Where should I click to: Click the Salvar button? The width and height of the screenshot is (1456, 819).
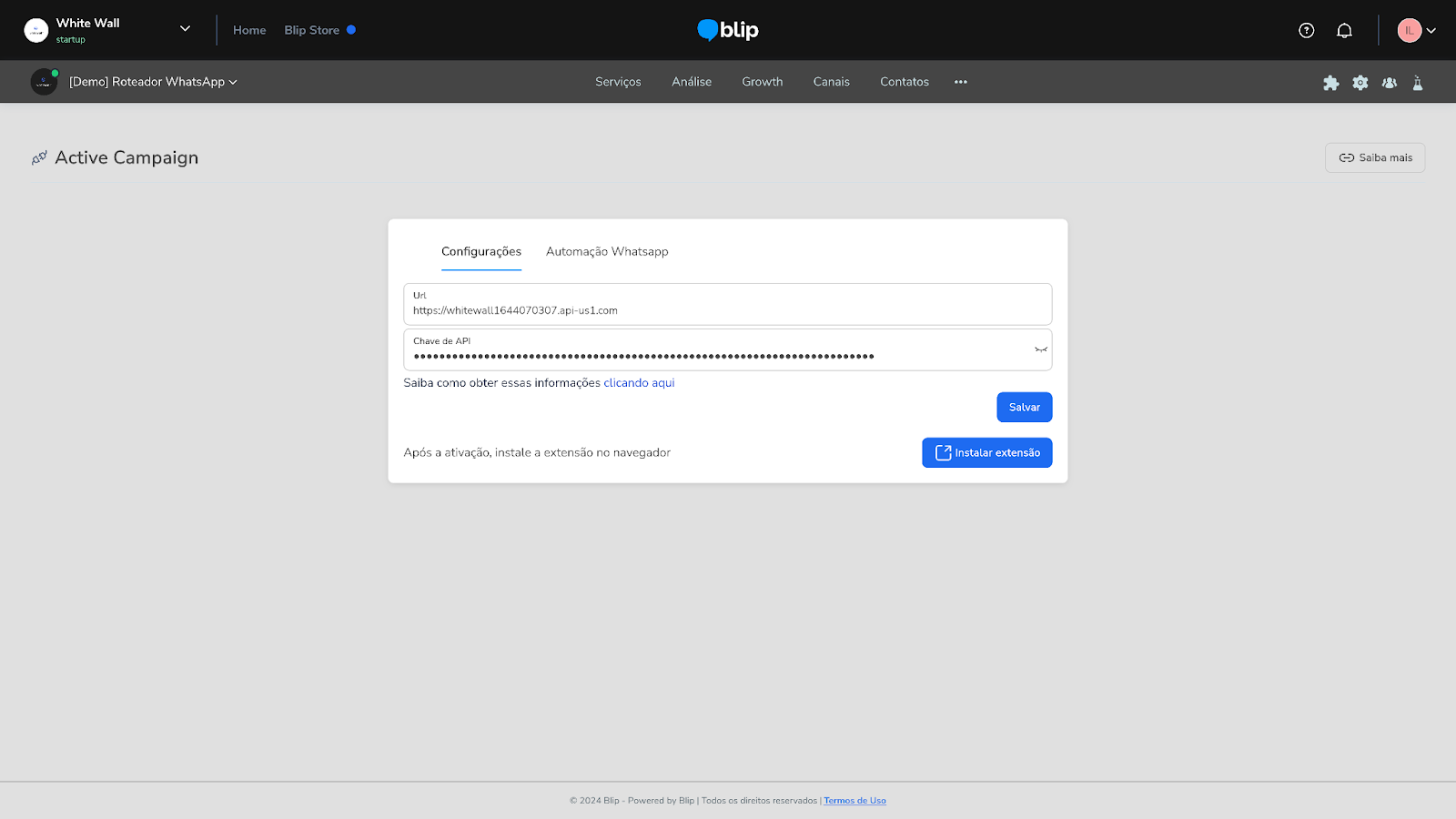(x=1024, y=407)
